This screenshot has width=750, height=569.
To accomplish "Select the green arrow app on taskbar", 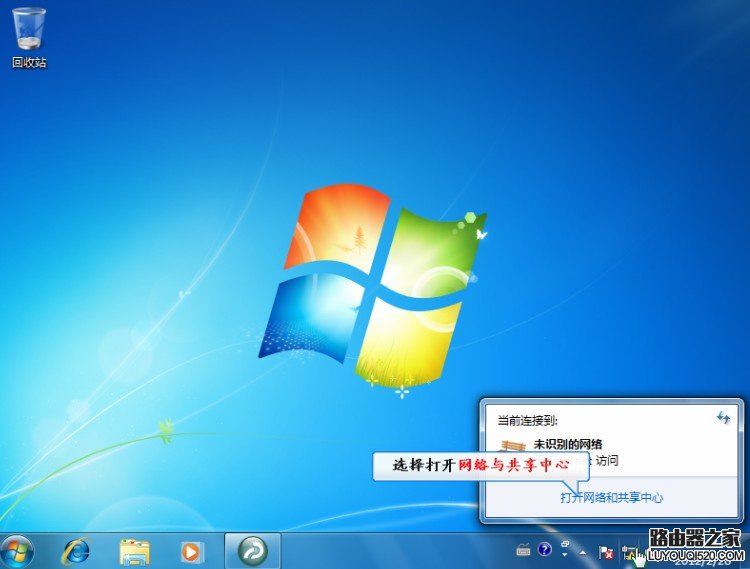I will tap(253, 552).
